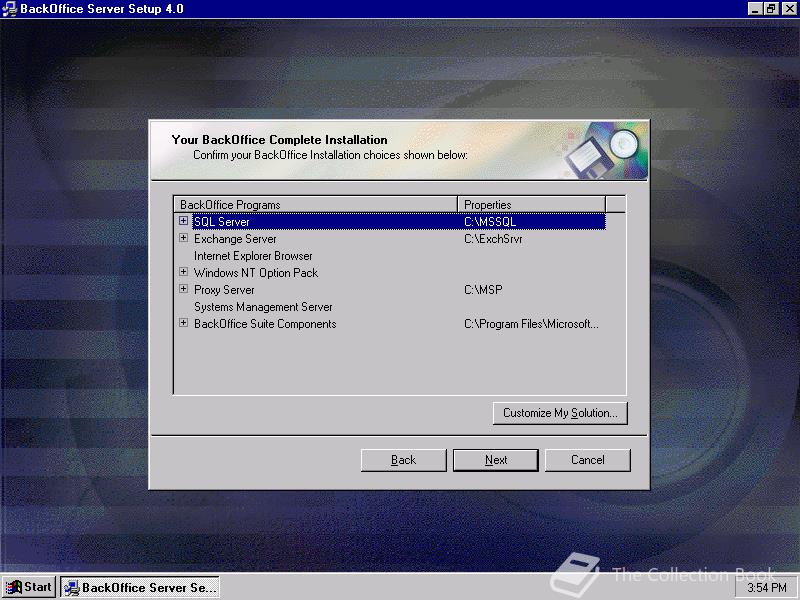Screen dimensions: 800x600
Task: Select Internet Explorer Browser entry
Action: point(253,256)
